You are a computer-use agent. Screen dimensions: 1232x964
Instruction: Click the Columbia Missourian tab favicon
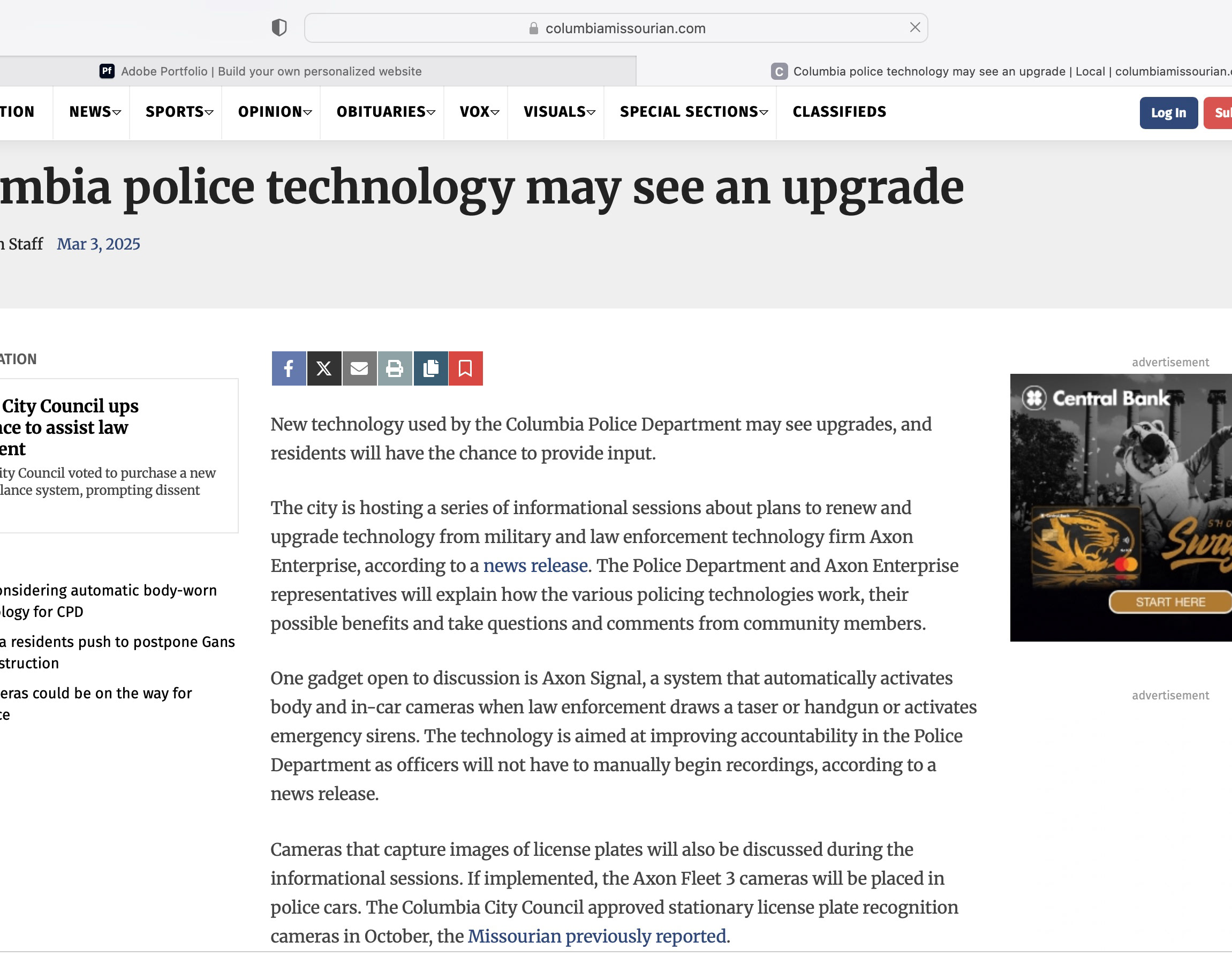[x=779, y=71]
